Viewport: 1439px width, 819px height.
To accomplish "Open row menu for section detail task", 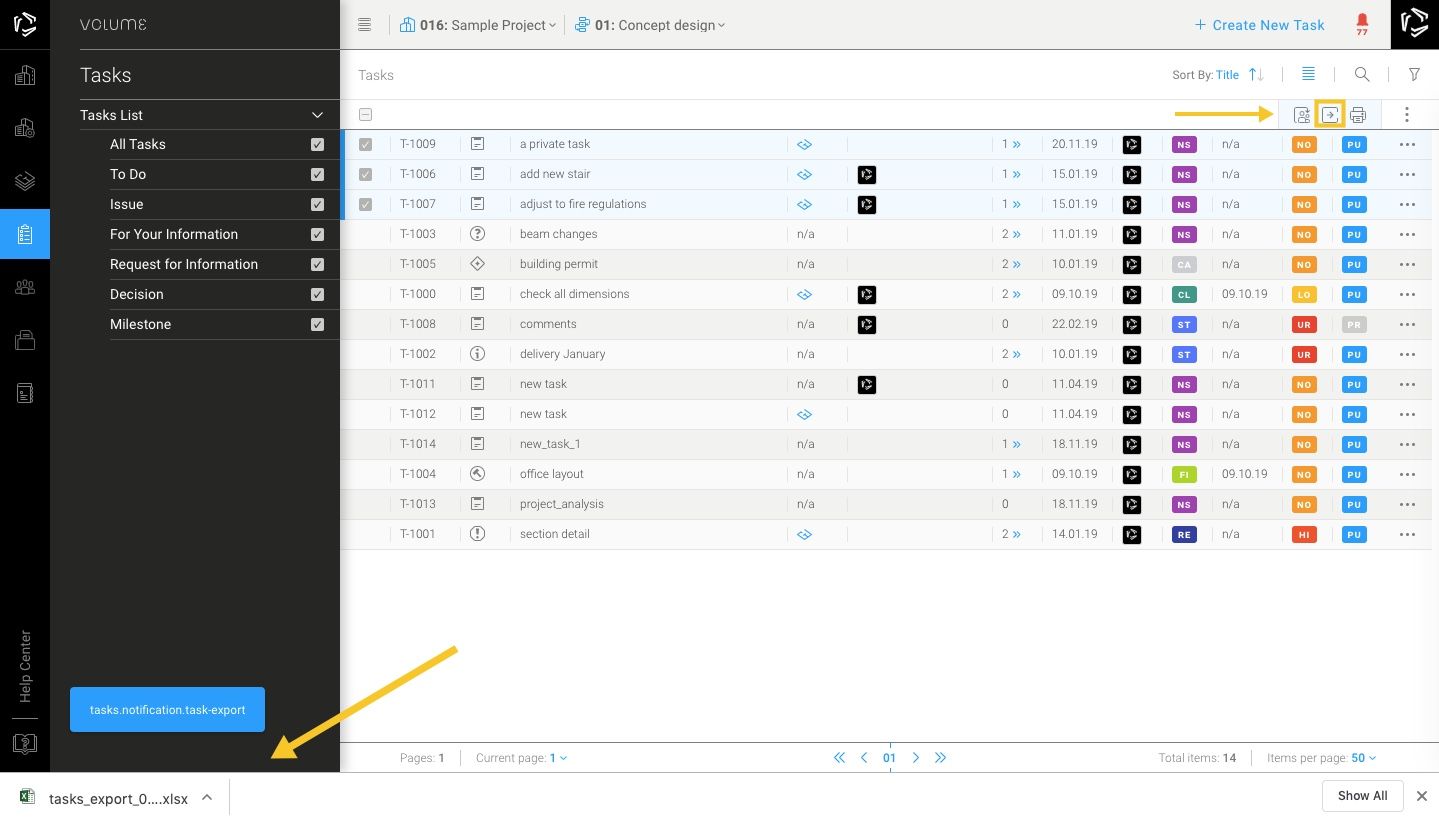I will coord(1408,535).
